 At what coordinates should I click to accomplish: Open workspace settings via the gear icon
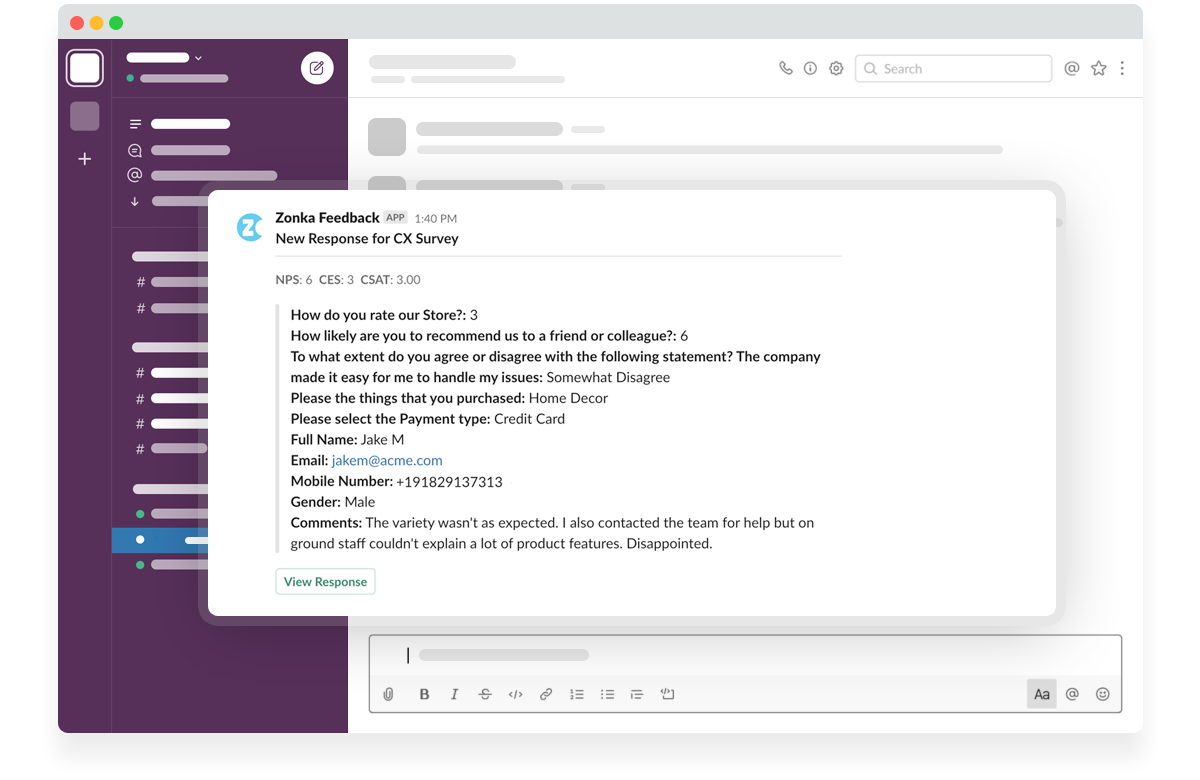click(x=836, y=68)
